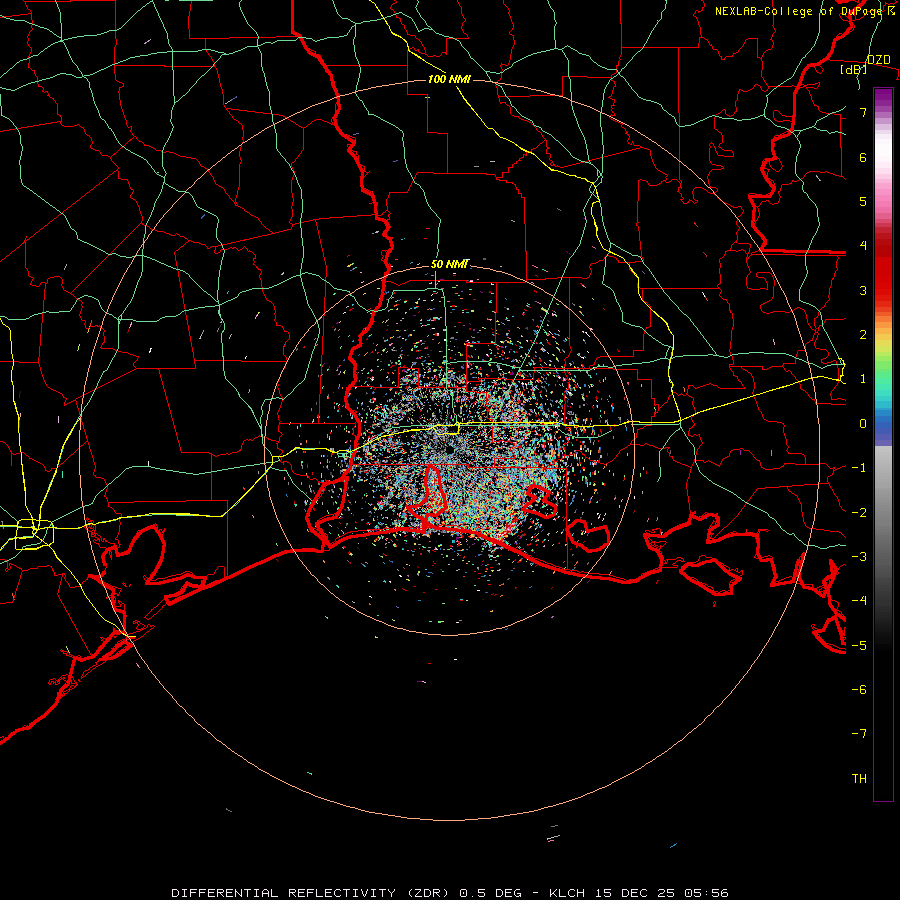Click the TH label on the color scale
Screen dimensions: 900x900
859,778
